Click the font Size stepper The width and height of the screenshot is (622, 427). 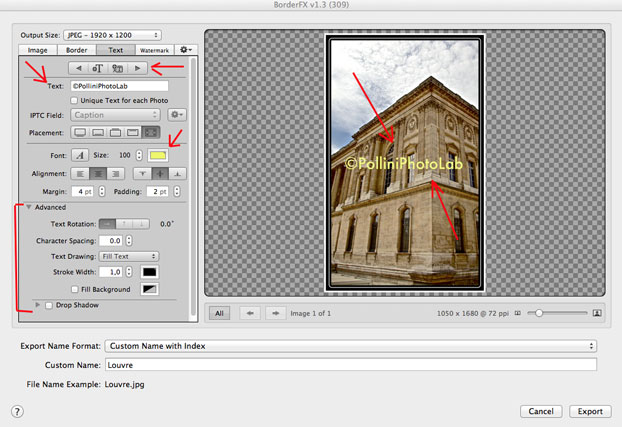(139, 155)
